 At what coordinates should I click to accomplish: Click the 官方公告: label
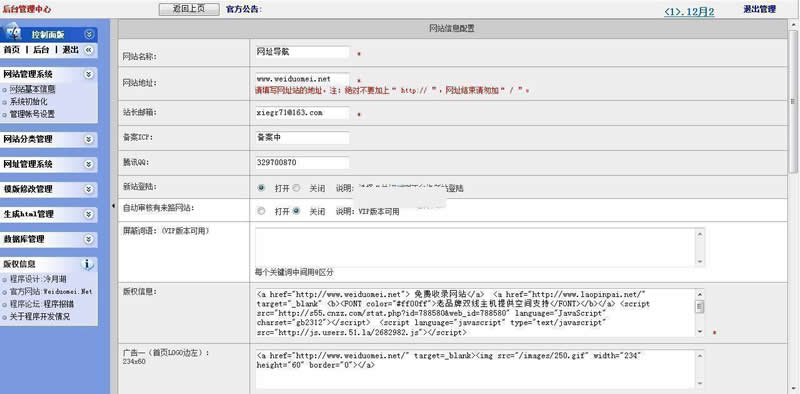coord(244,9)
